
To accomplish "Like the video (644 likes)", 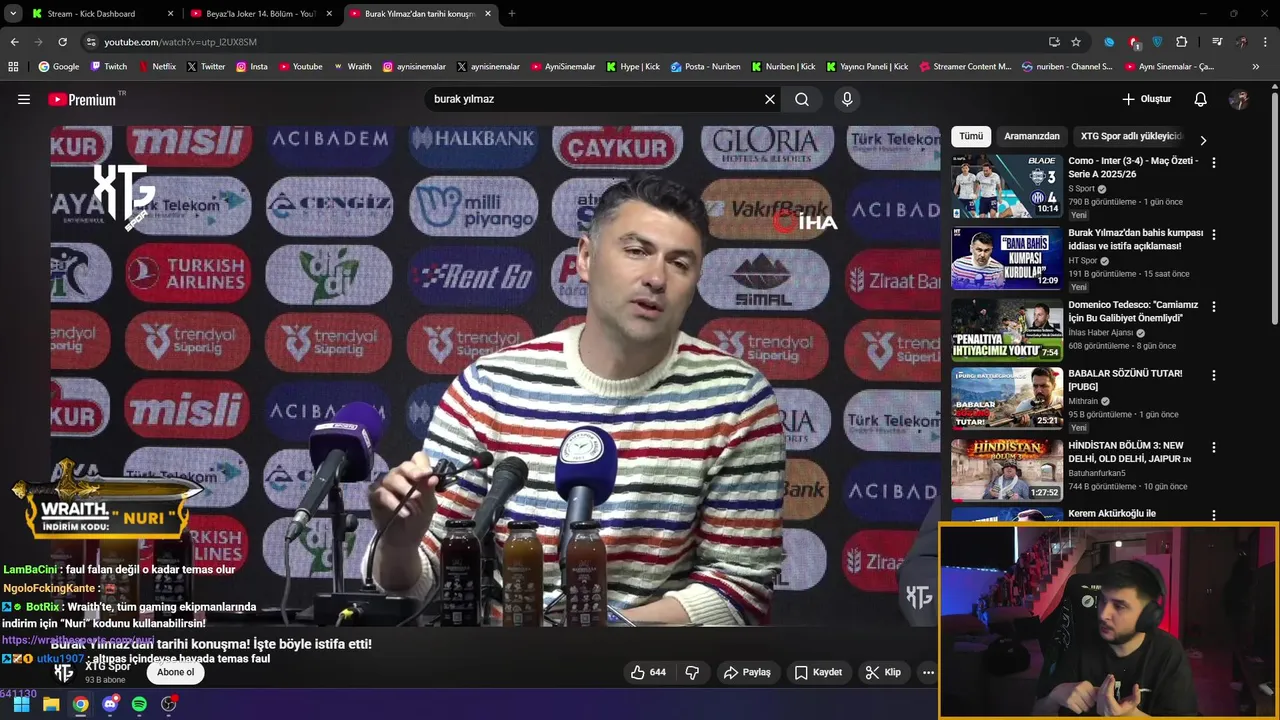I will click(648, 672).
